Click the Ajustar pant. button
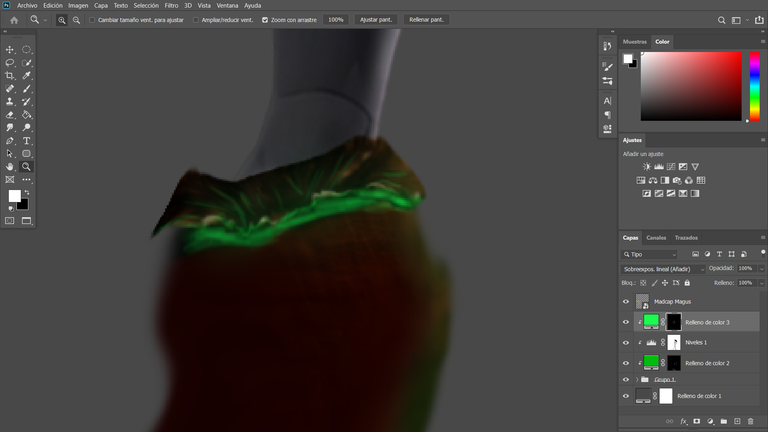 pos(376,20)
